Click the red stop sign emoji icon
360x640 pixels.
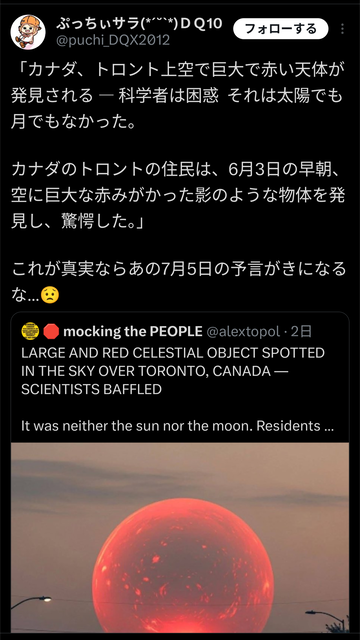click(x=51, y=331)
